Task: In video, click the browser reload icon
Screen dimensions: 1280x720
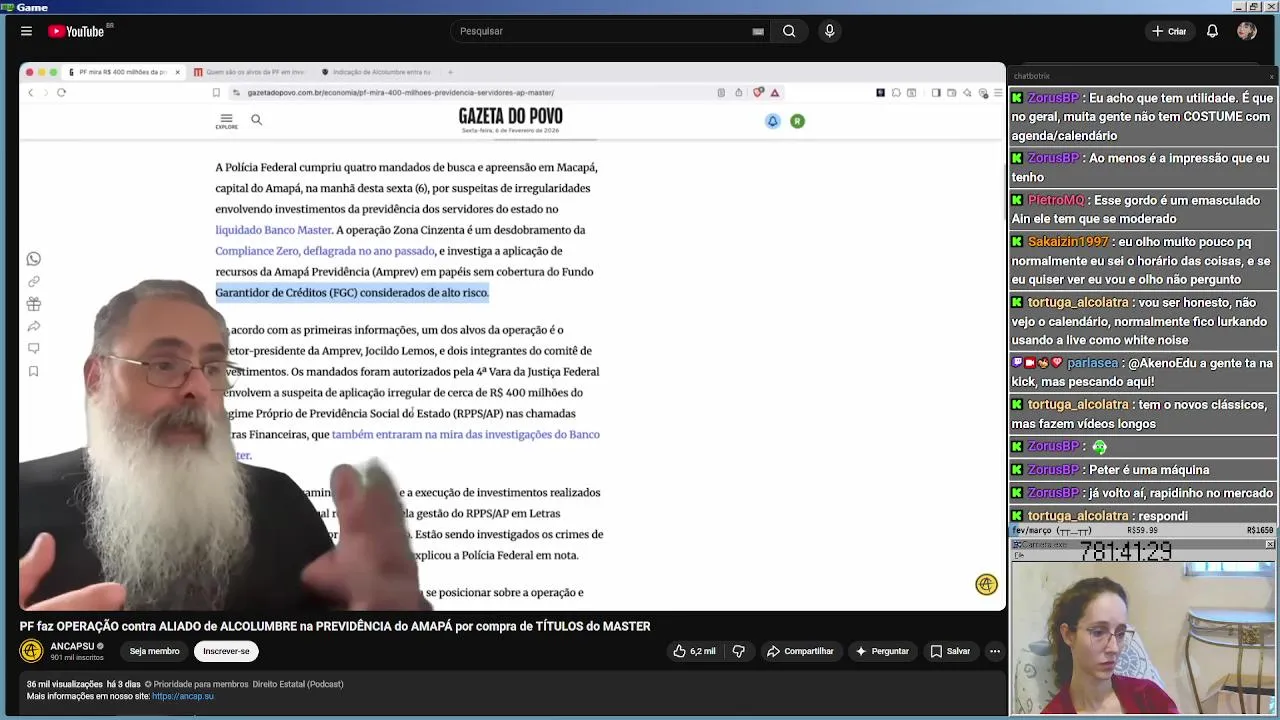Action: (x=61, y=93)
